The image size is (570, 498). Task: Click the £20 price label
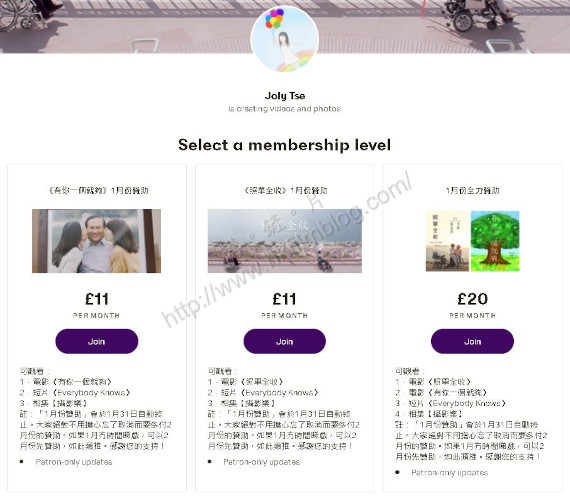(472, 299)
